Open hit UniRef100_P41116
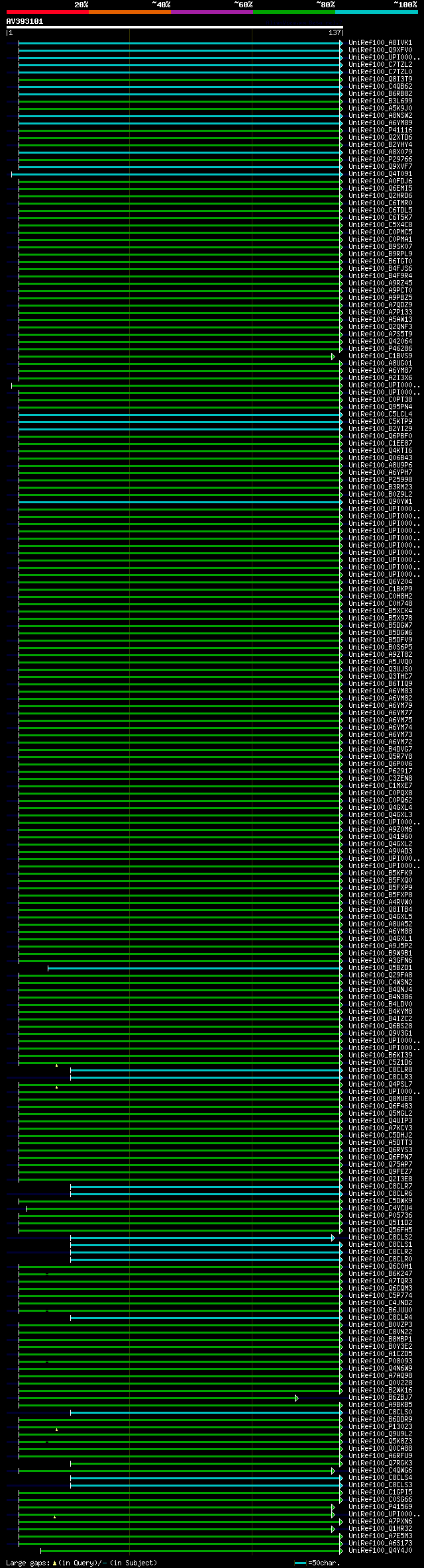This screenshot has width=424, height=1568. pyautogui.click(x=380, y=130)
